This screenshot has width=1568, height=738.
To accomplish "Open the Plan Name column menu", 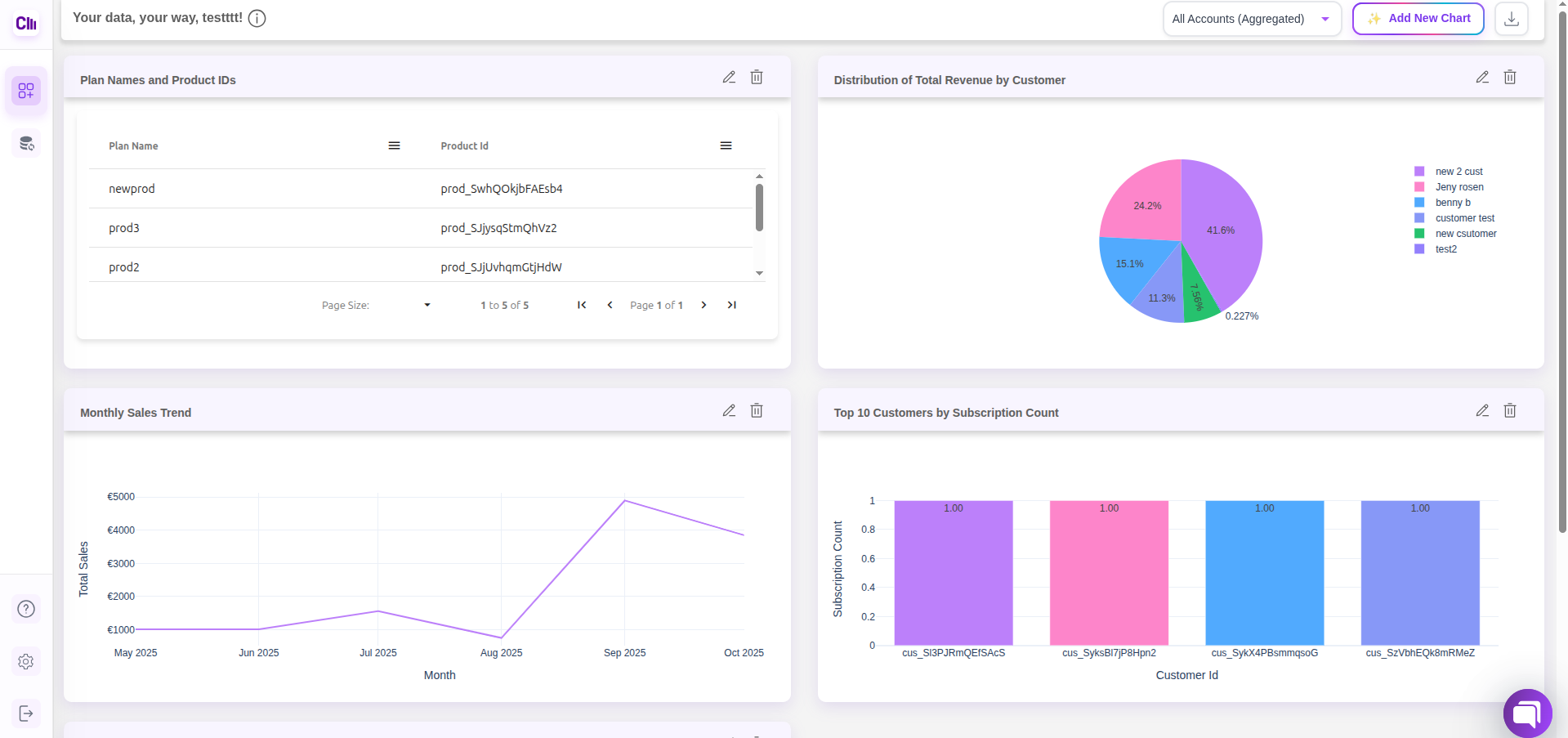I will [x=394, y=145].
